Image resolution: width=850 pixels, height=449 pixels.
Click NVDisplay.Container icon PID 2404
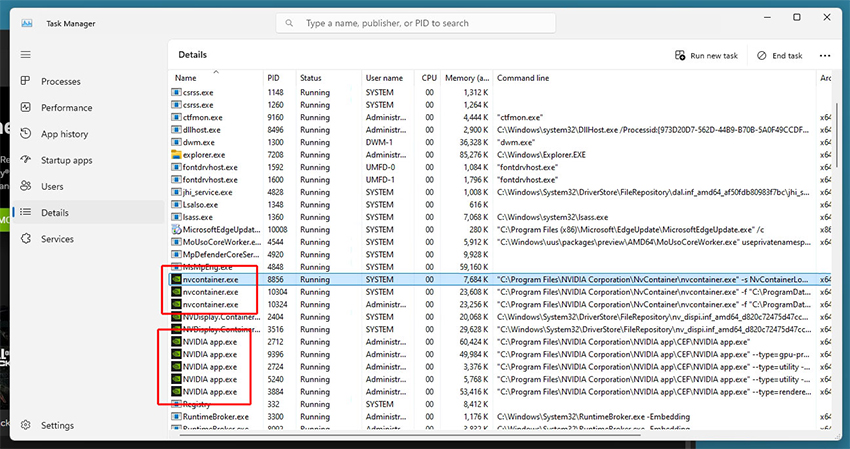(x=176, y=317)
